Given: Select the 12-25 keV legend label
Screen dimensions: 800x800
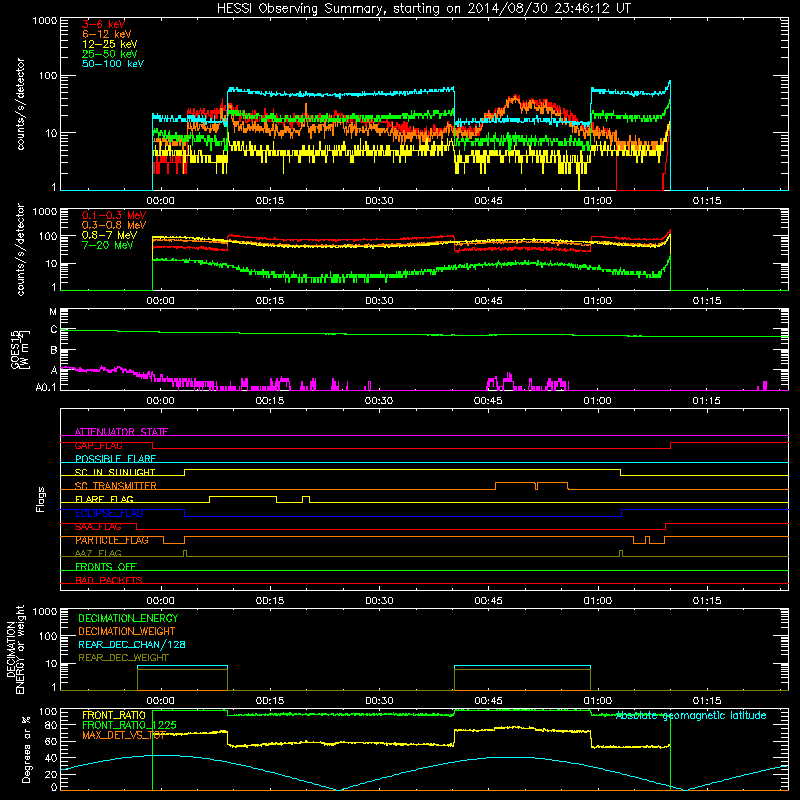Looking at the screenshot, I should click(x=110, y=44).
